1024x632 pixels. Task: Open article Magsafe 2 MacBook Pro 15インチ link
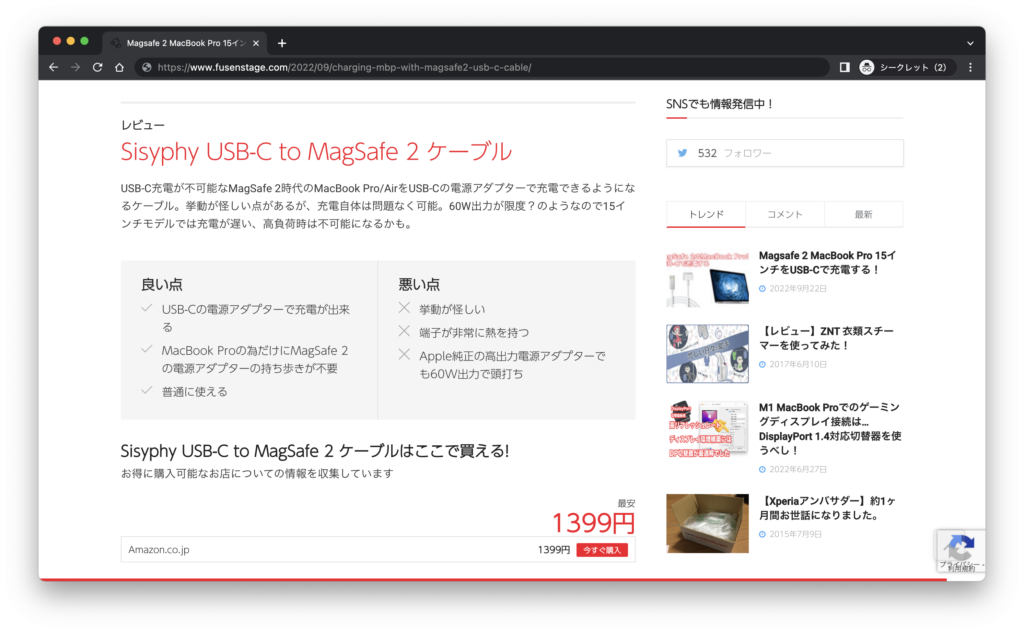[x=827, y=262]
